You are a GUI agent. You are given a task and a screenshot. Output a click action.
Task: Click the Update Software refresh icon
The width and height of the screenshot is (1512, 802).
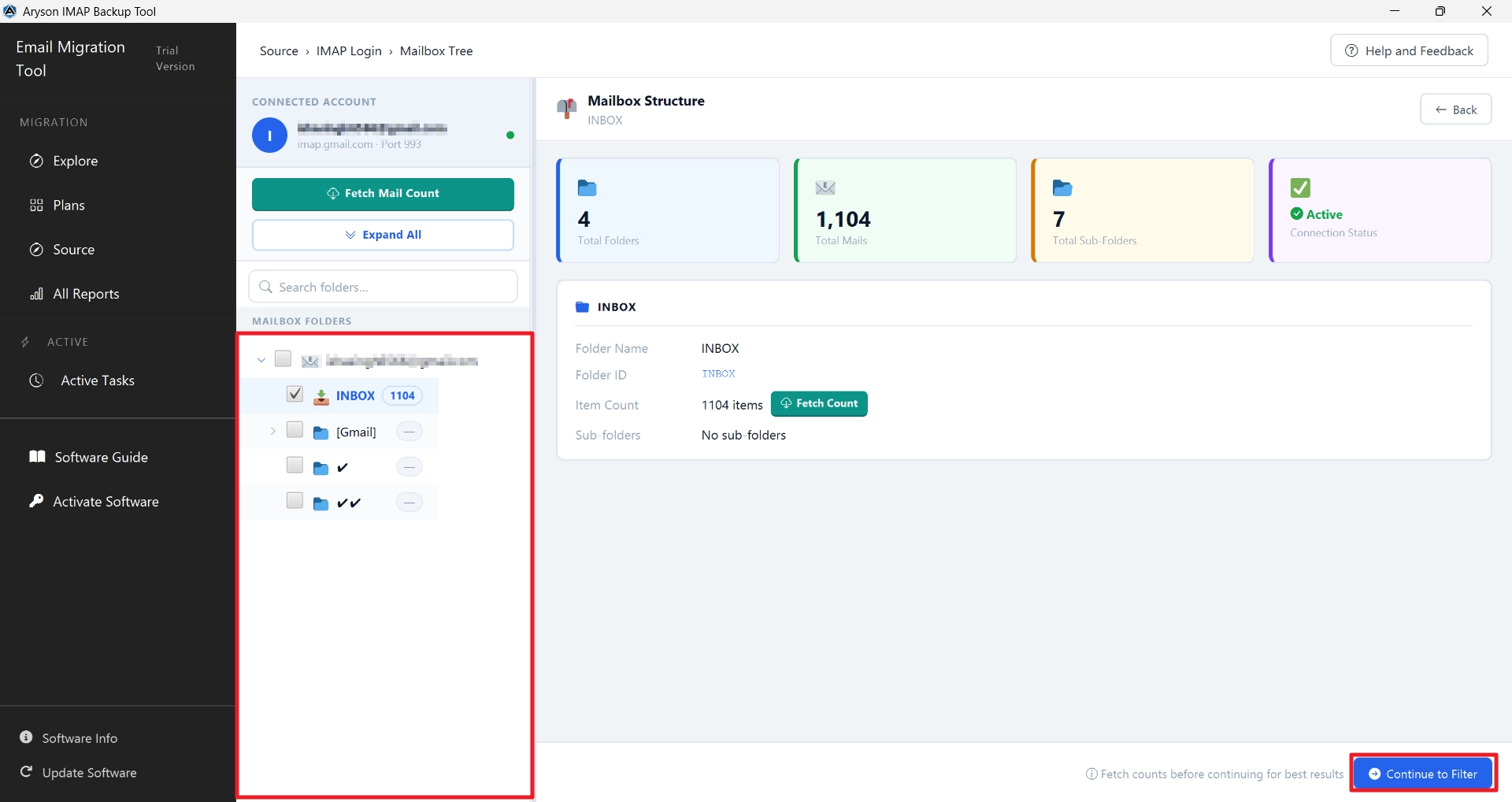pyautogui.click(x=26, y=772)
